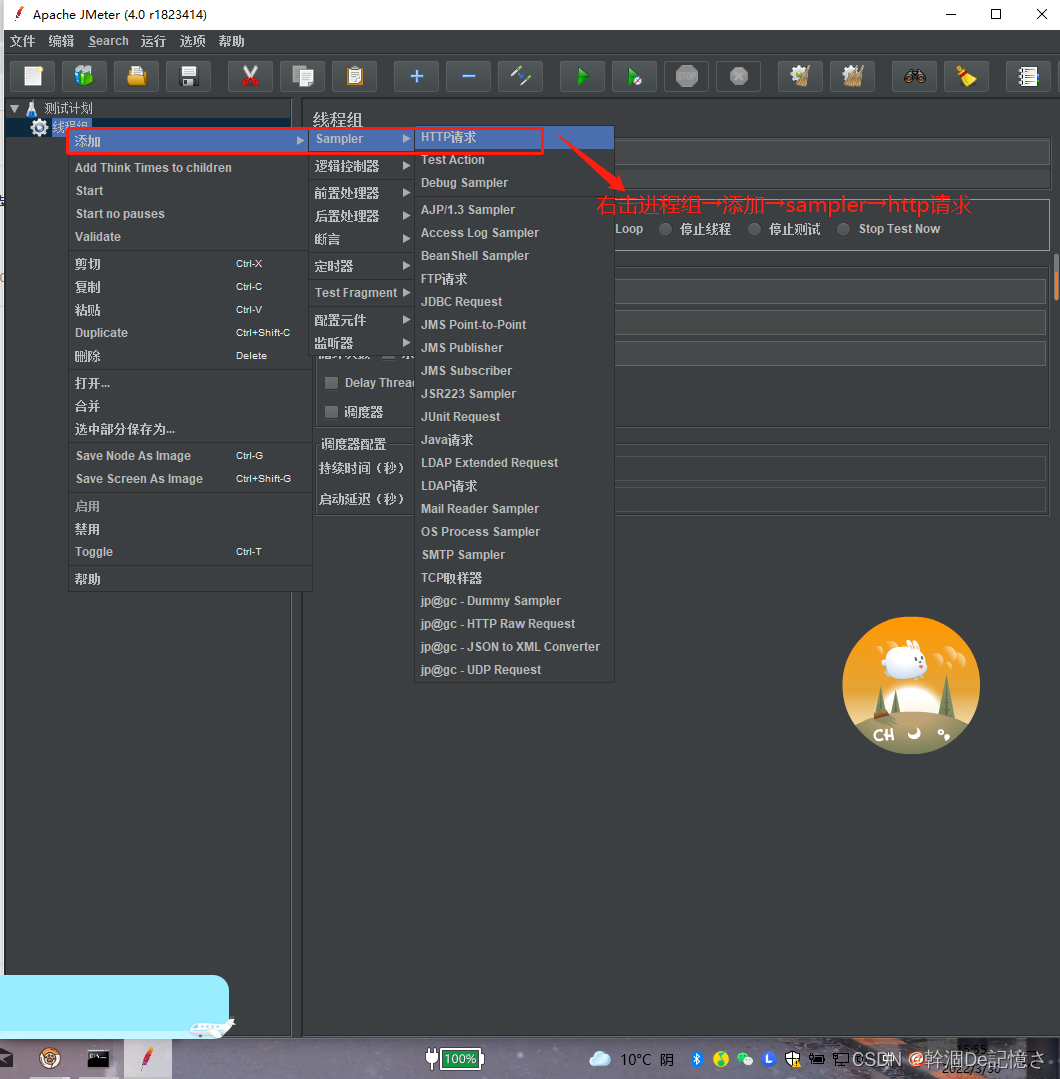Click the Shutdown toolbar icon
Viewport: 1060px width, 1079px height.
point(739,76)
